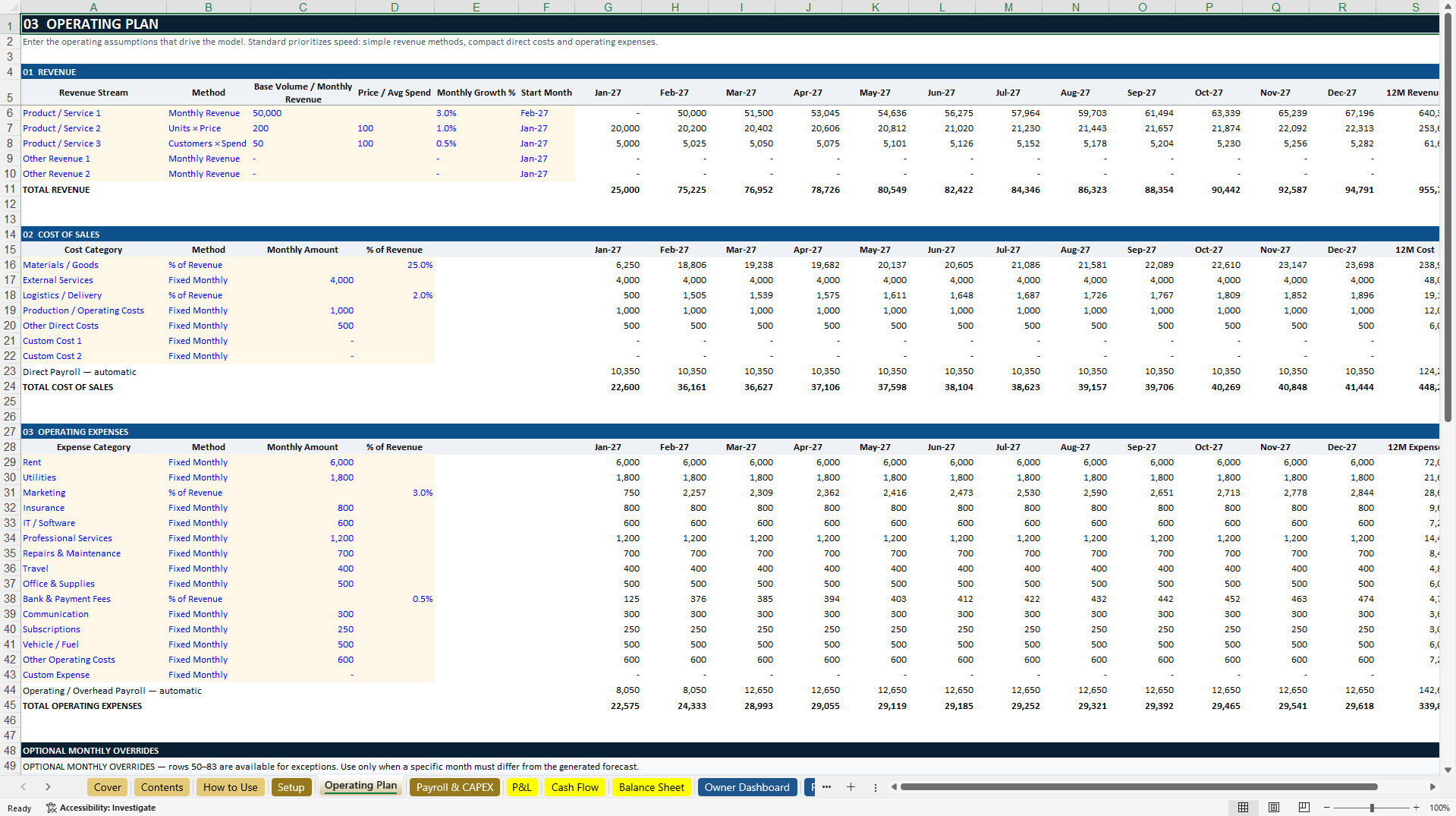1456x816 pixels.
Task: Open the Setup sheet tab
Action: point(291,787)
